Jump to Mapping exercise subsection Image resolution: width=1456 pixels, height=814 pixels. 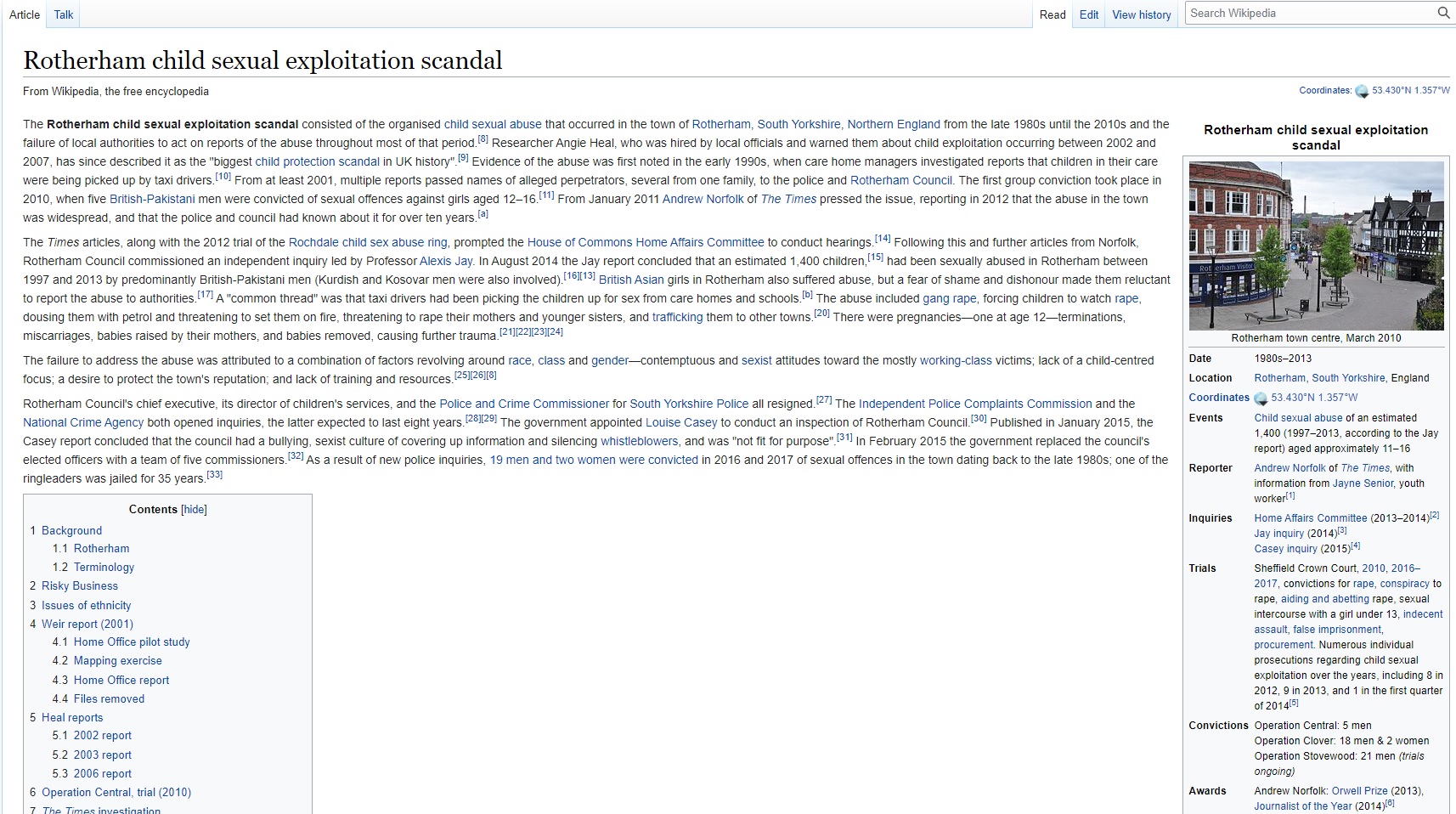[x=117, y=660]
